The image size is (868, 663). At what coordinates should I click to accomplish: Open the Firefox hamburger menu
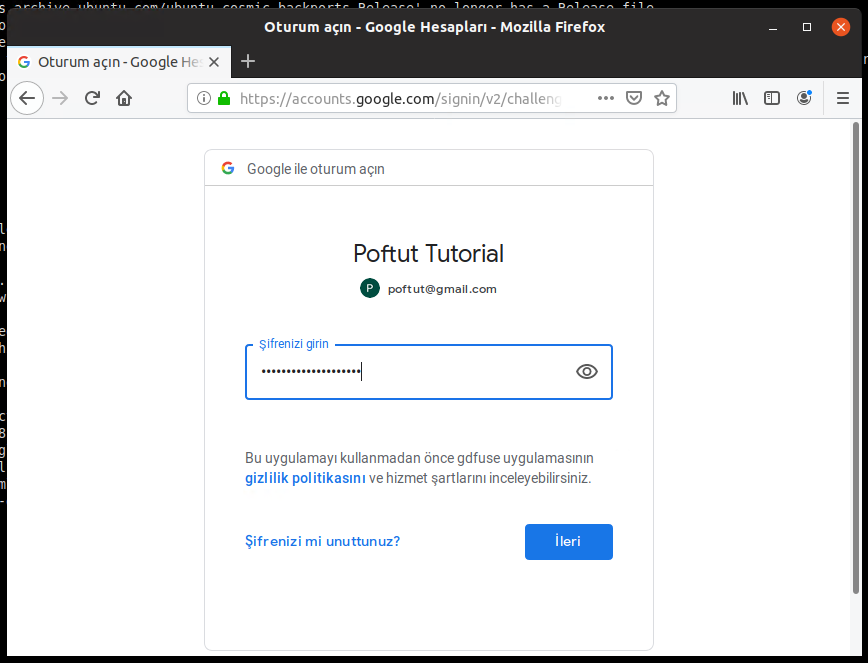pos(843,98)
